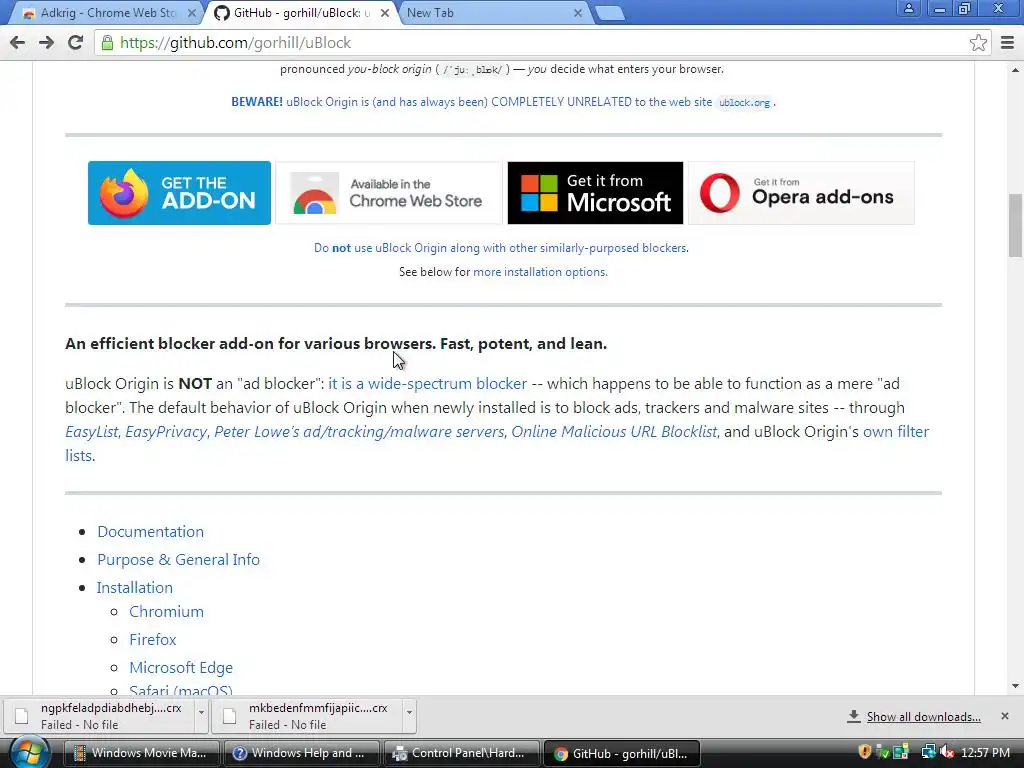
Task: Click the security shield tray icon
Action: pyautogui.click(x=865, y=752)
